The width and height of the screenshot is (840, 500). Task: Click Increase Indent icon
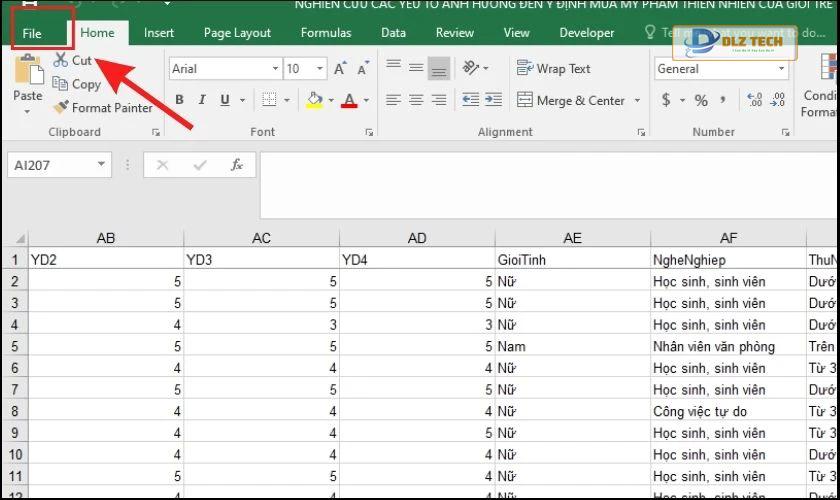pyautogui.click(x=493, y=100)
